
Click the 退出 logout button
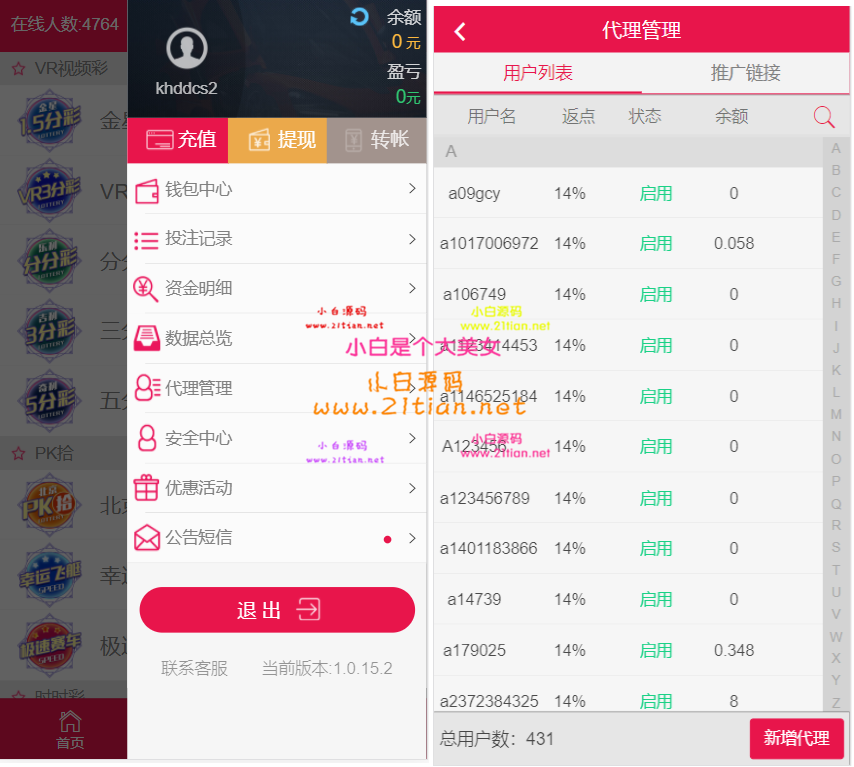(277, 610)
